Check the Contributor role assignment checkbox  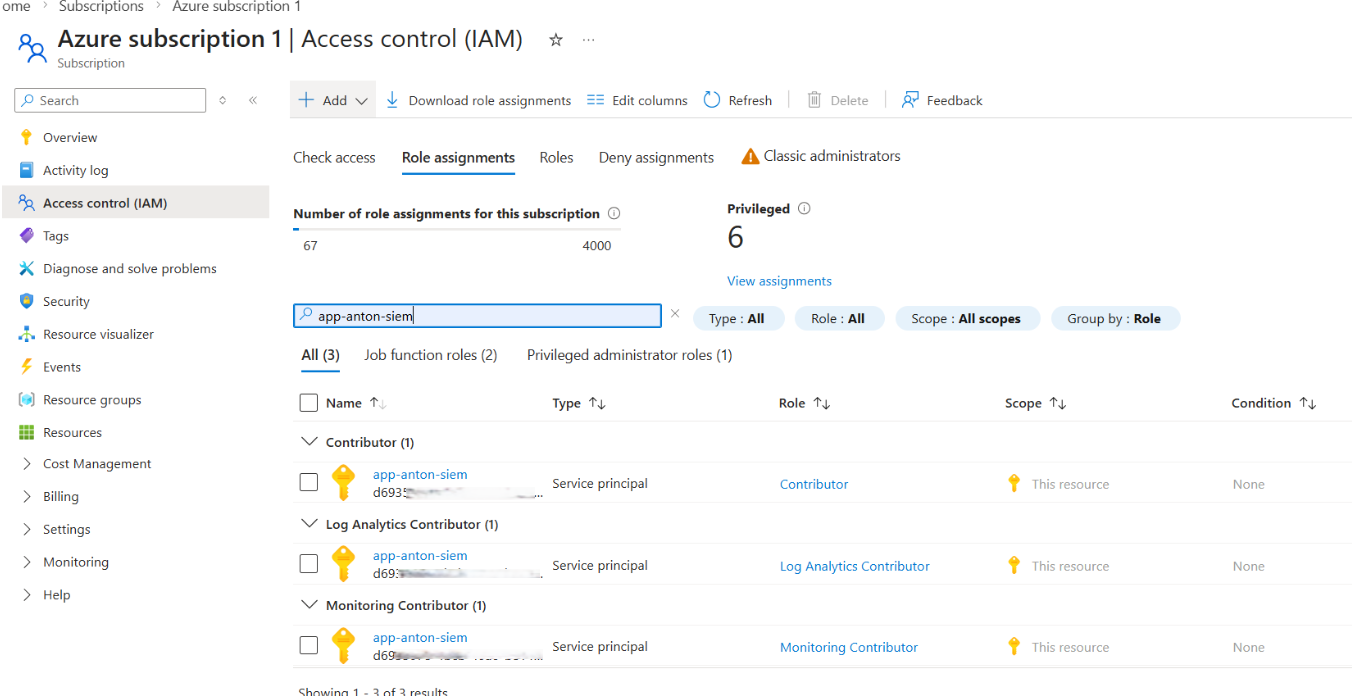point(309,483)
